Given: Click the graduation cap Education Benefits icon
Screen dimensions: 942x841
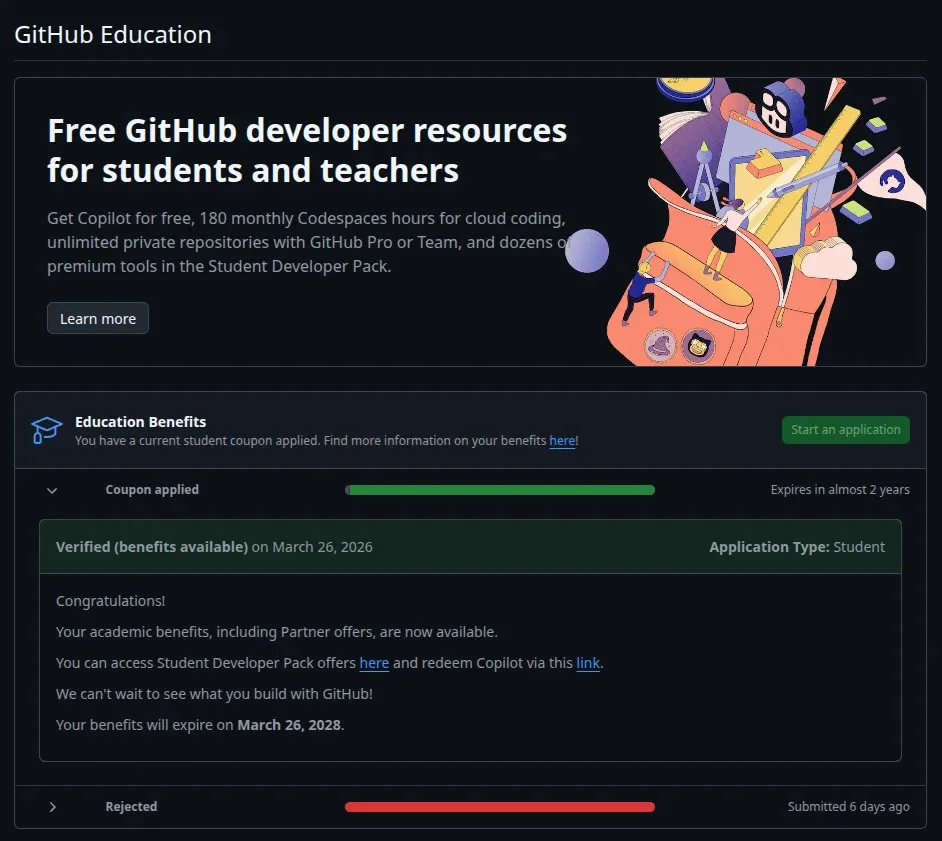Looking at the screenshot, I should point(44,429).
